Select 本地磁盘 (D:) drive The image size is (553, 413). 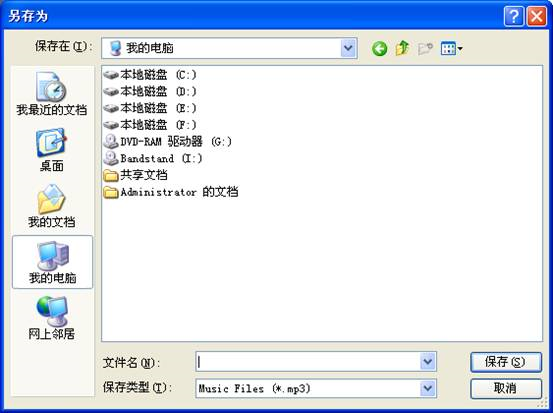coord(150,91)
